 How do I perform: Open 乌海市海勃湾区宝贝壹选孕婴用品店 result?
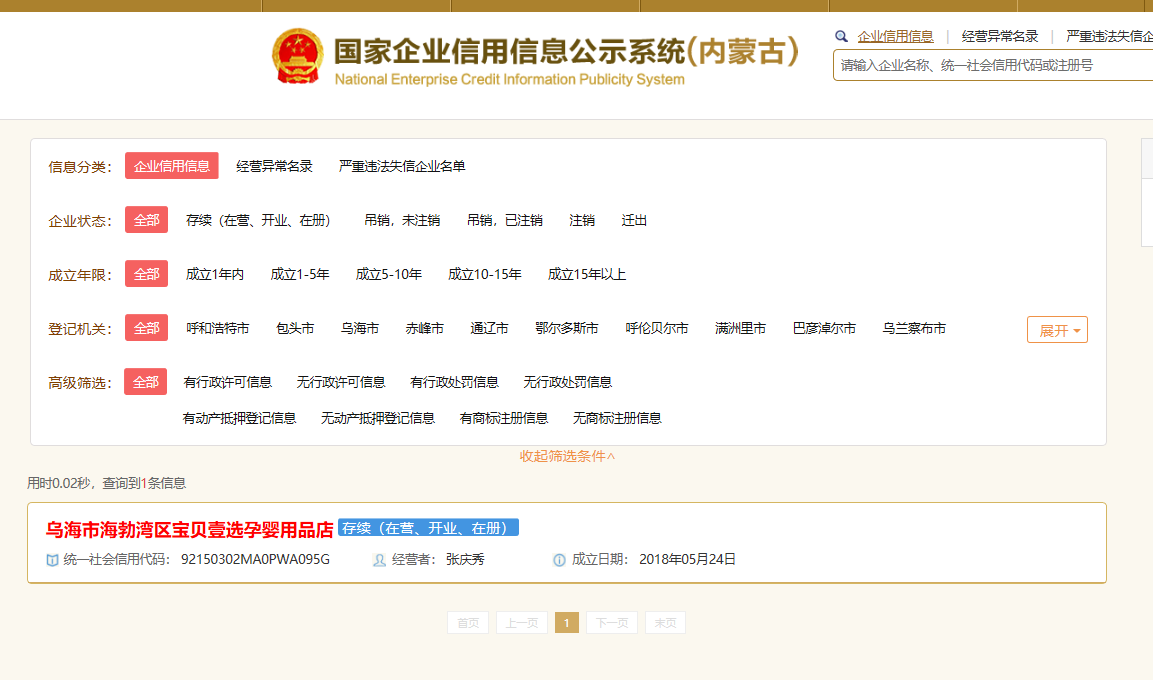click(x=190, y=529)
